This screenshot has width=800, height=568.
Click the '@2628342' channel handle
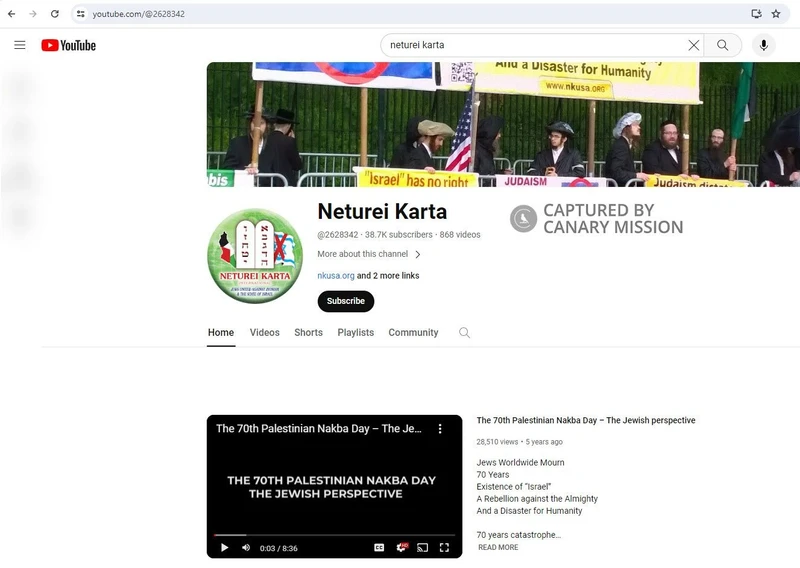pyautogui.click(x=338, y=235)
